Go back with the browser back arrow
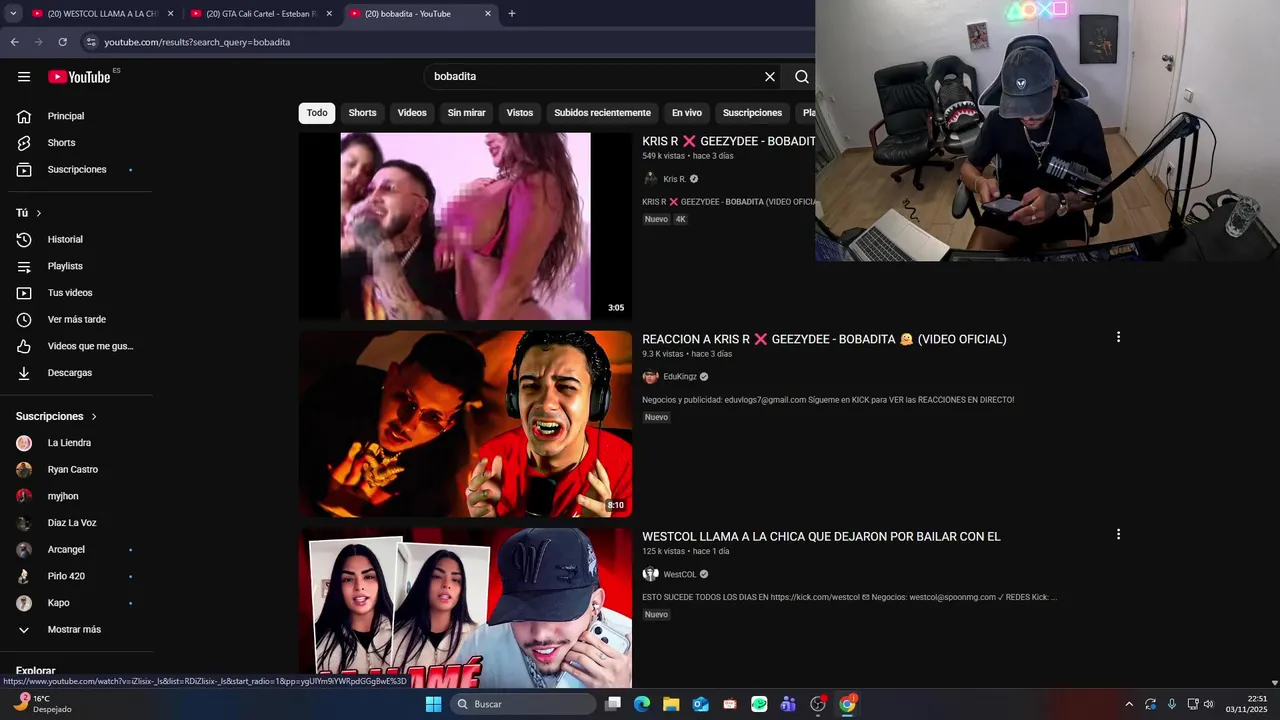 pos(14,42)
